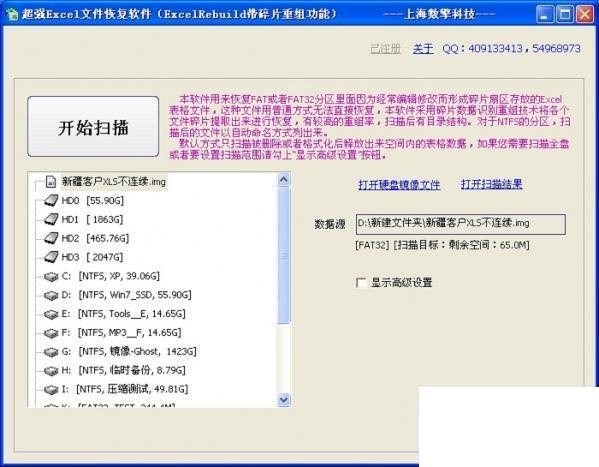Image resolution: width=599 pixels, height=467 pixels.
Task: Select C: [NTFS, XP, 39.06G] entry
Action: 110,276
